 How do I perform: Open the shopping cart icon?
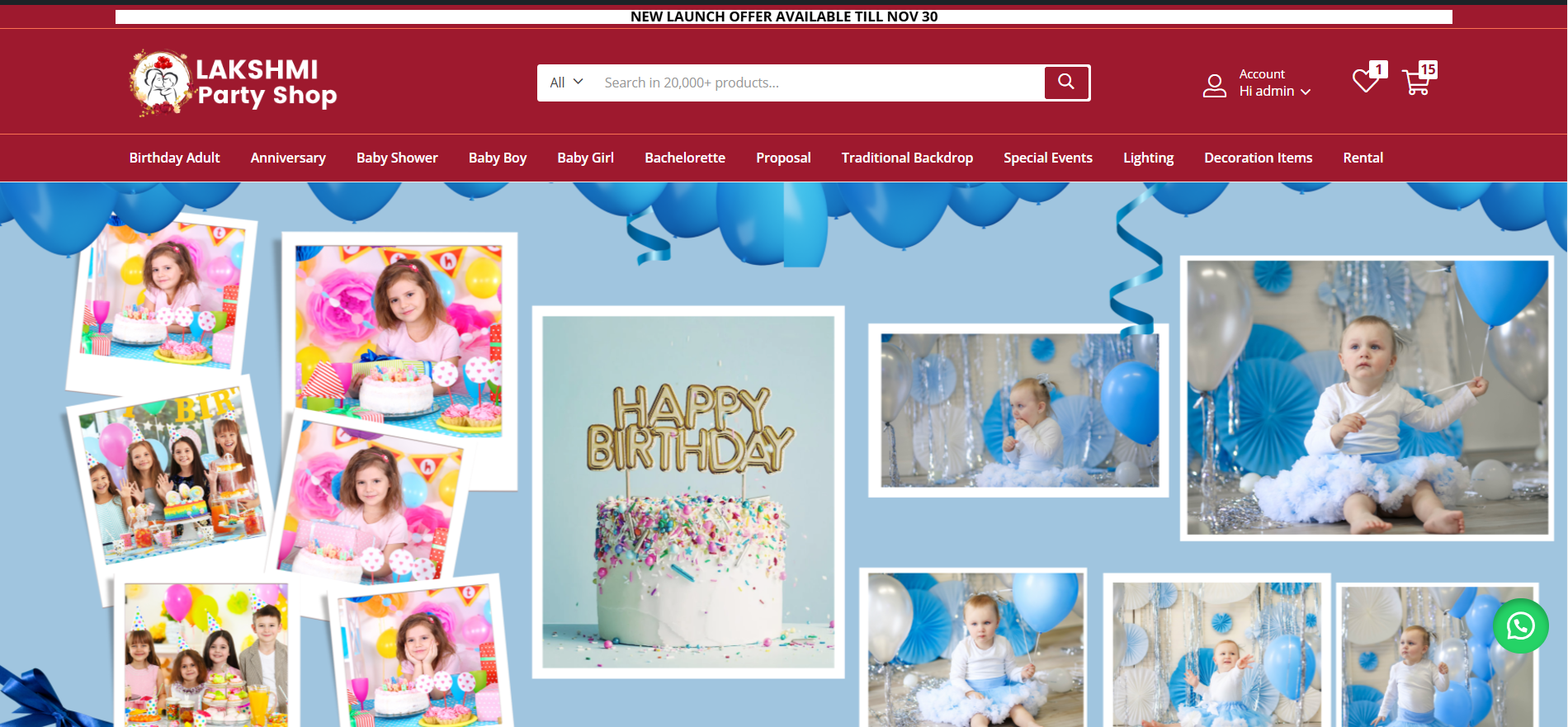(x=1417, y=83)
